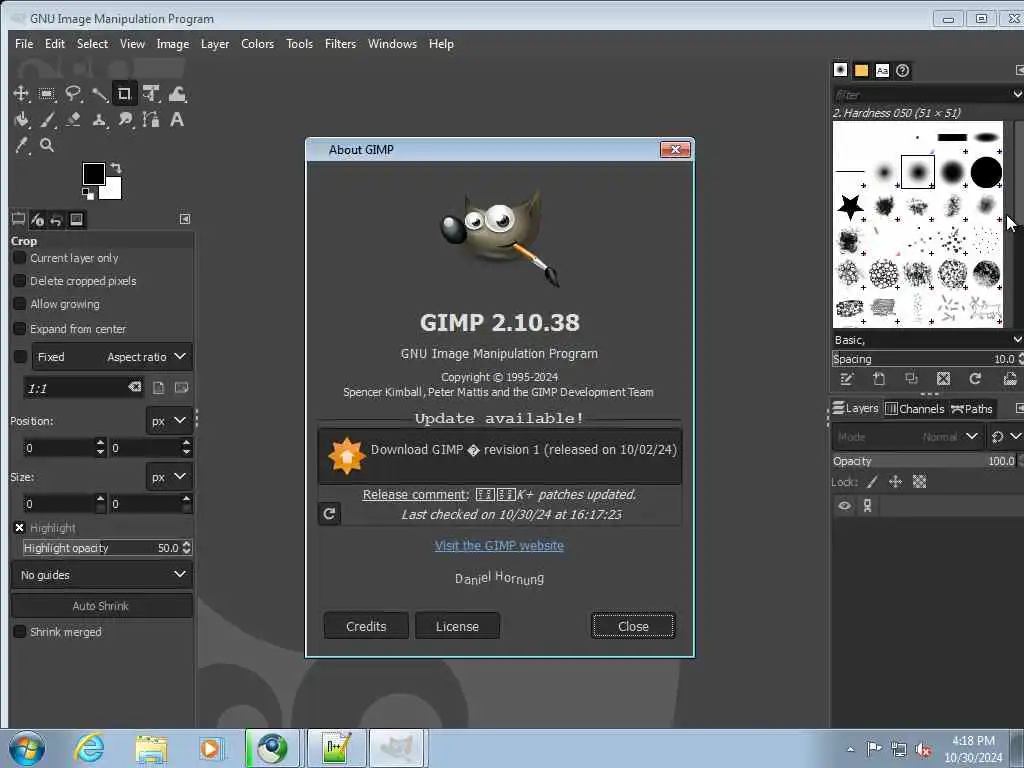
Task: Refresh the brushes list
Action: tap(975, 379)
